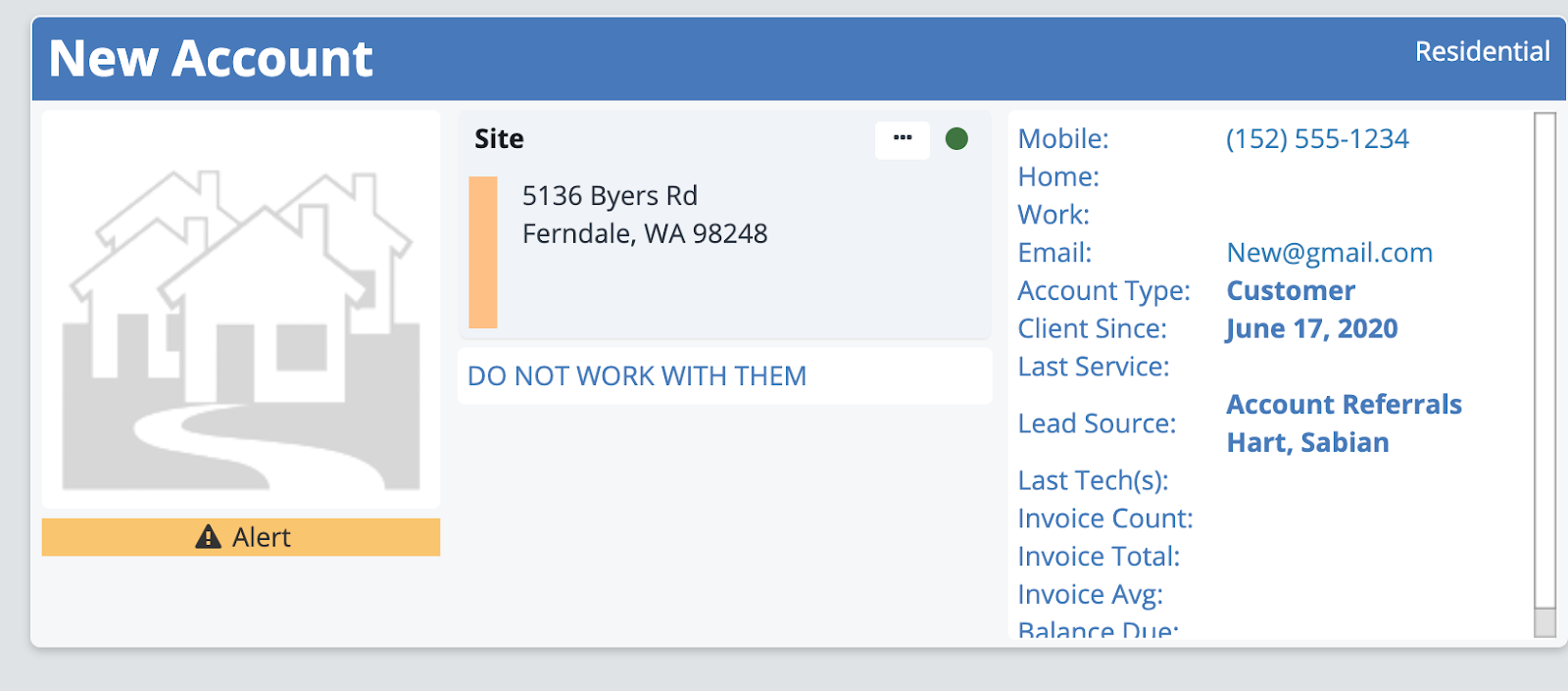Open the DO NOT WORK WITH THEM note

coord(637,376)
